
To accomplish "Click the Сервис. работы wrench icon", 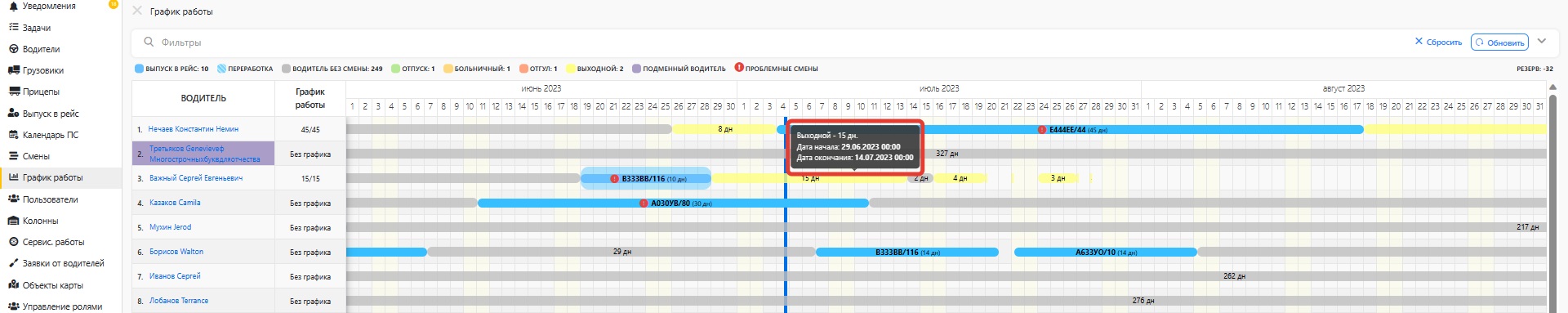I will coord(13,242).
